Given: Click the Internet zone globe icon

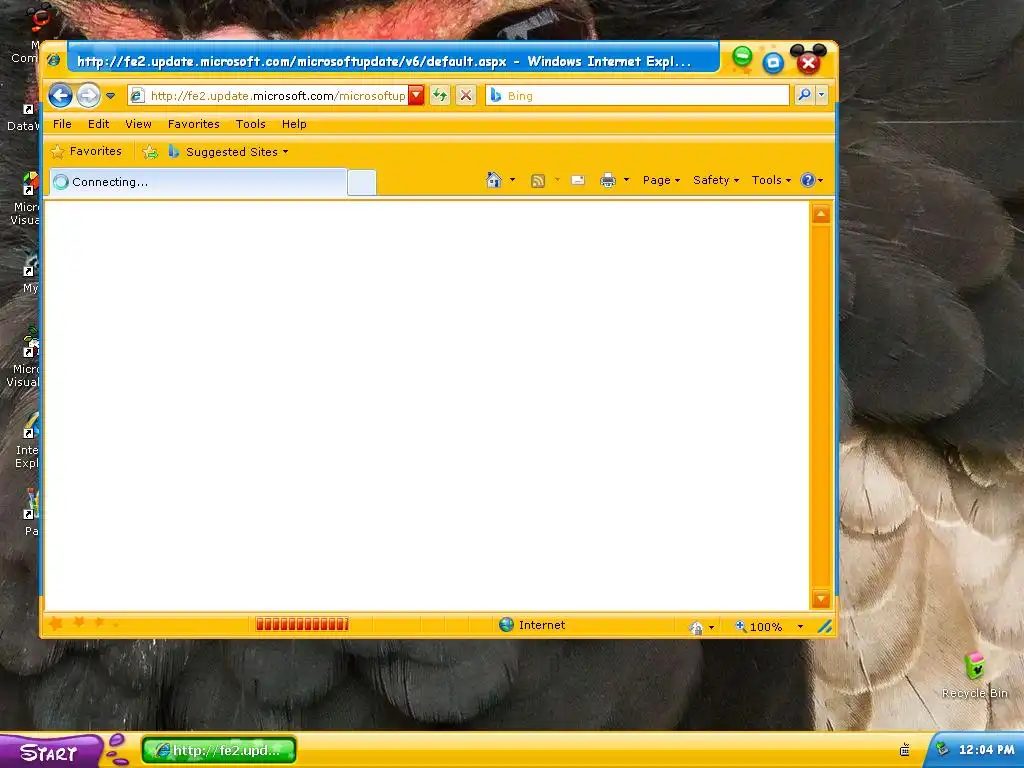Looking at the screenshot, I should point(506,624).
